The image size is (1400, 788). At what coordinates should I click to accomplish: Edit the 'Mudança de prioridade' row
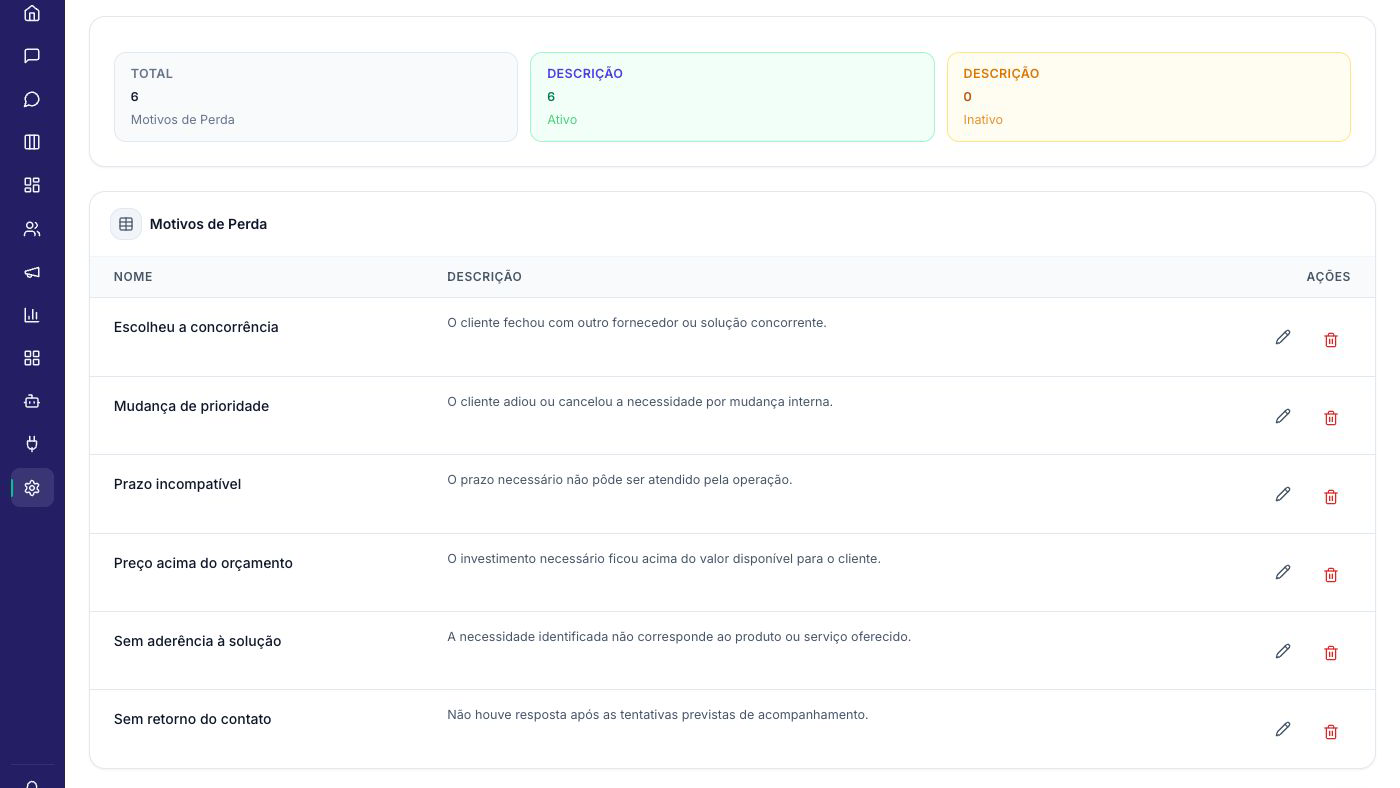pos(1283,416)
